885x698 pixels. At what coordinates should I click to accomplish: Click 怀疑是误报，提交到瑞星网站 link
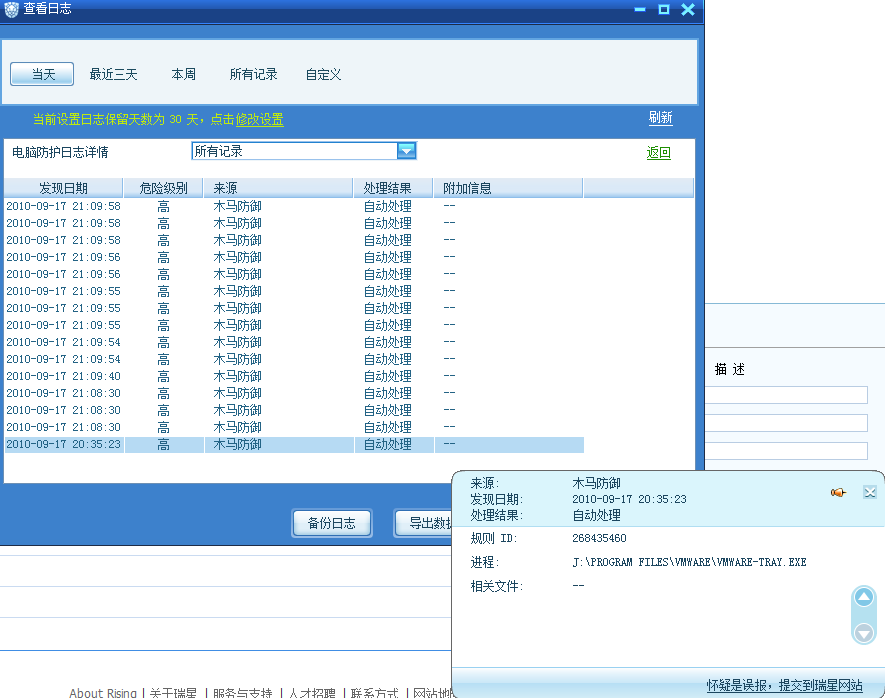coord(784,685)
